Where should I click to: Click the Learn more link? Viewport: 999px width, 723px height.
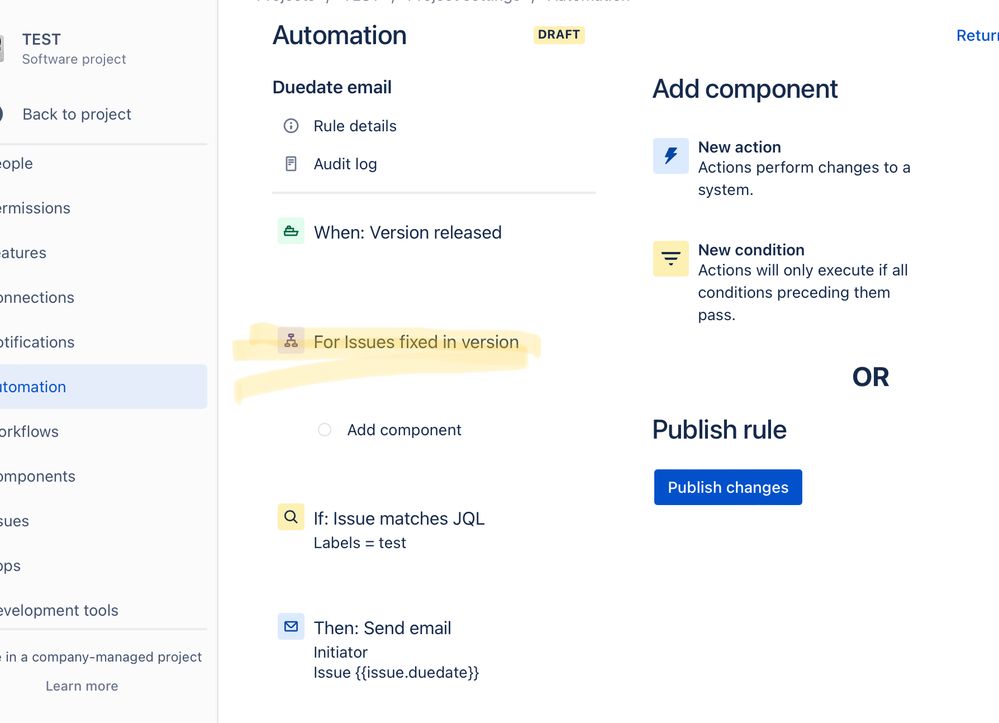pos(82,686)
